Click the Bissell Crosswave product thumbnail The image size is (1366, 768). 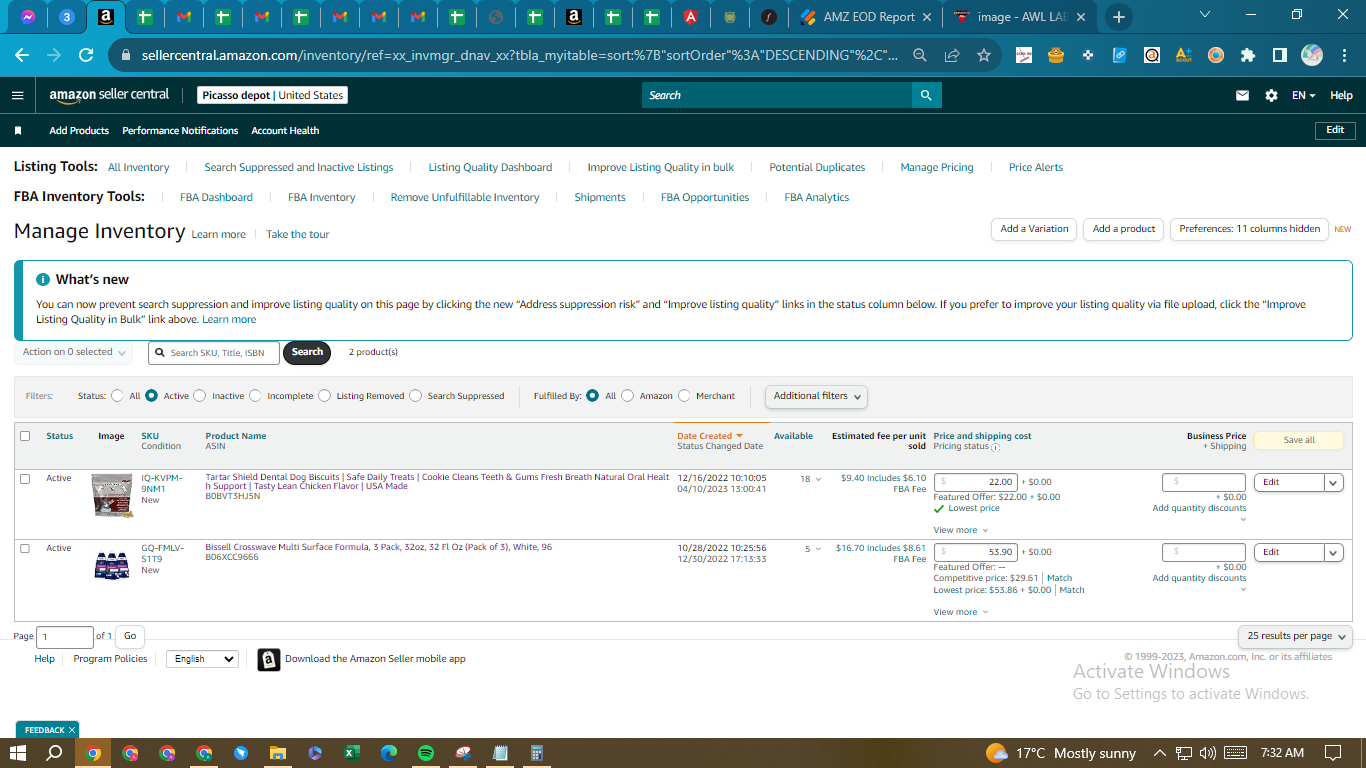pos(111,564)
